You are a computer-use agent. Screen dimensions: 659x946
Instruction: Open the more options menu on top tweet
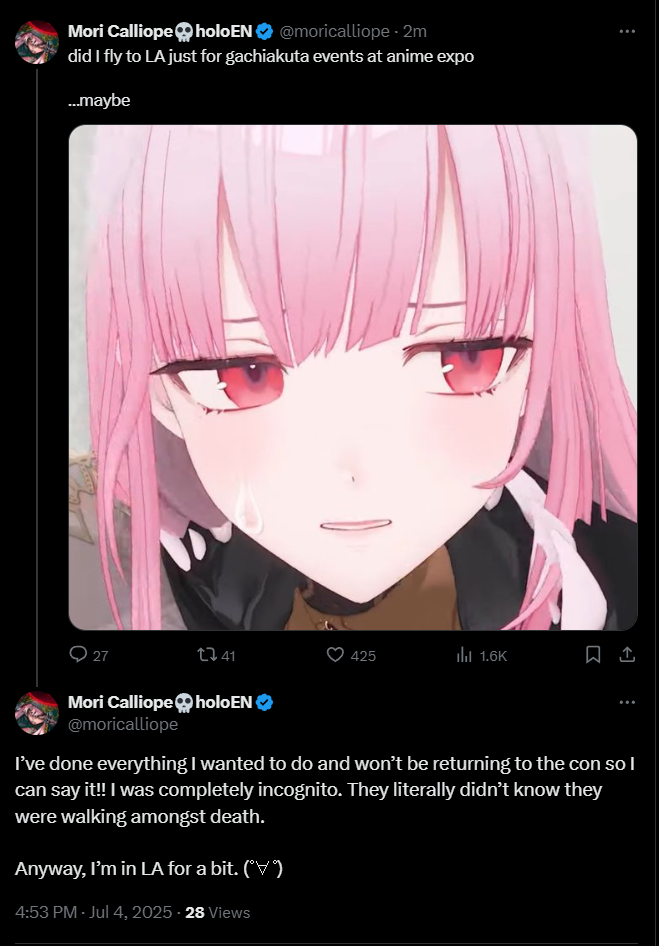(x=627, y=31)
